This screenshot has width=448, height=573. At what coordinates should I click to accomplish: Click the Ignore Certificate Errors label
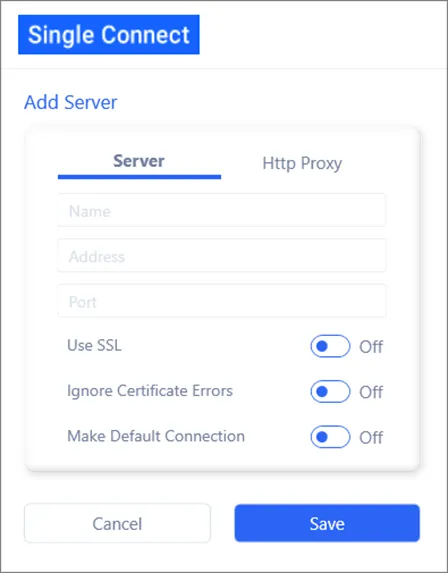point(150,391)
